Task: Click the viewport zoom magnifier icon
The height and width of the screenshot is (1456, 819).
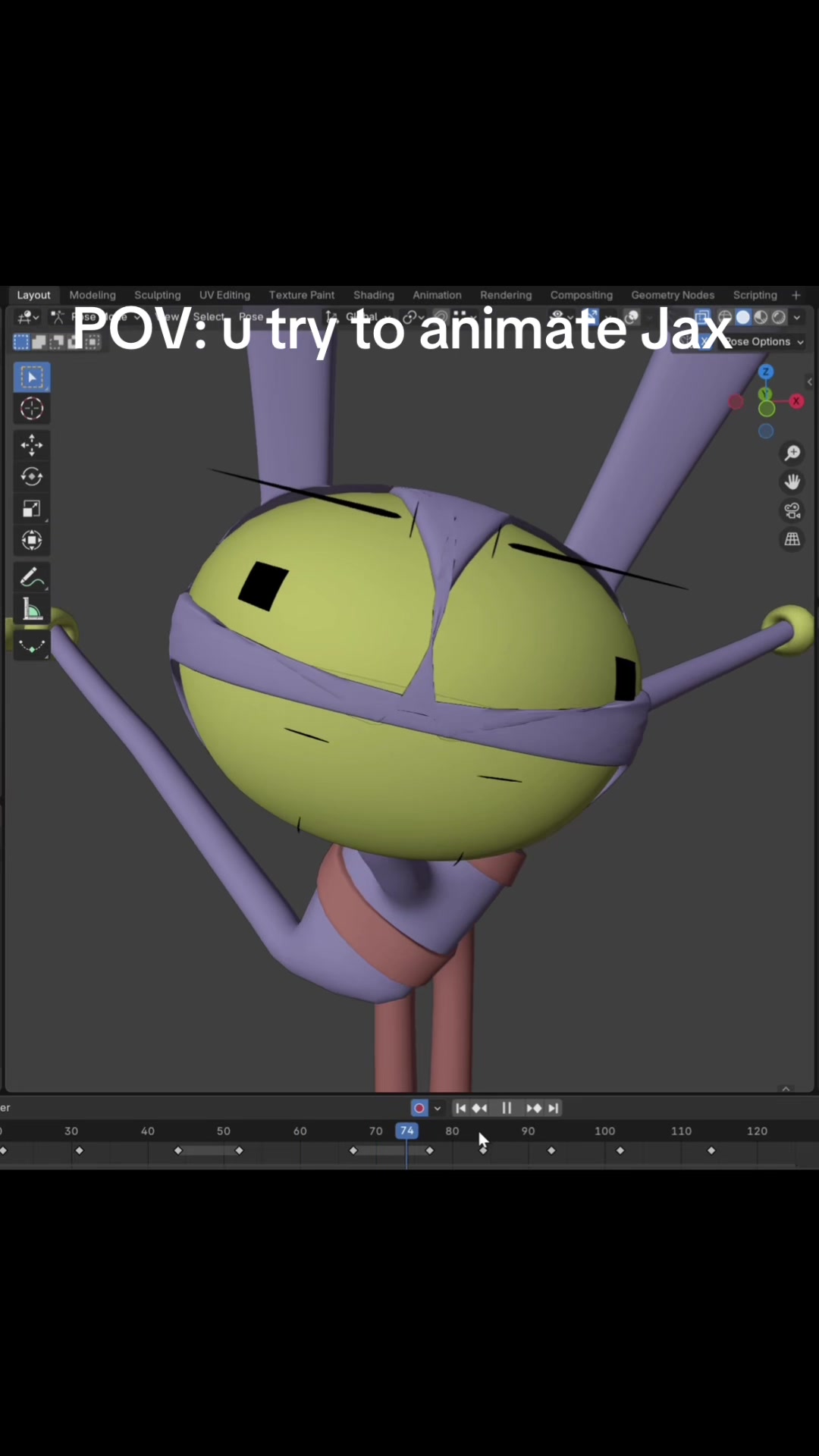Action: (x=792, y=453)
